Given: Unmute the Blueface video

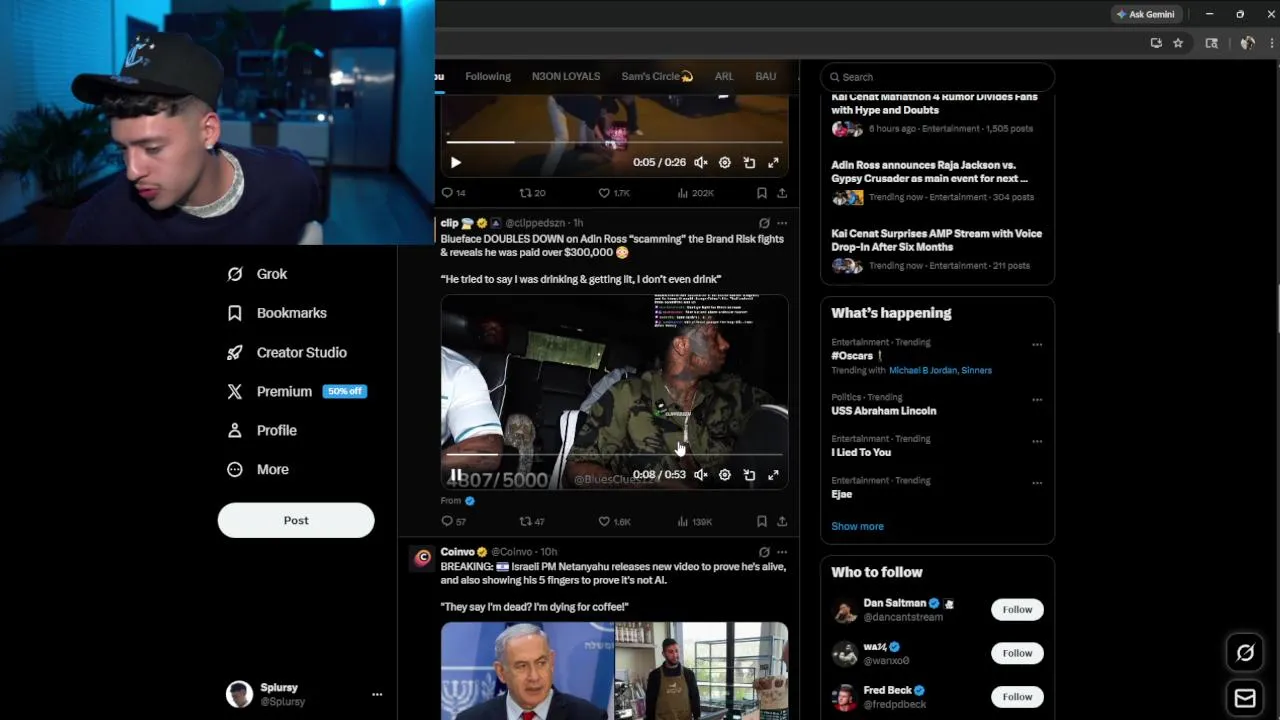Looking at the screenshot, I should 701,475.
